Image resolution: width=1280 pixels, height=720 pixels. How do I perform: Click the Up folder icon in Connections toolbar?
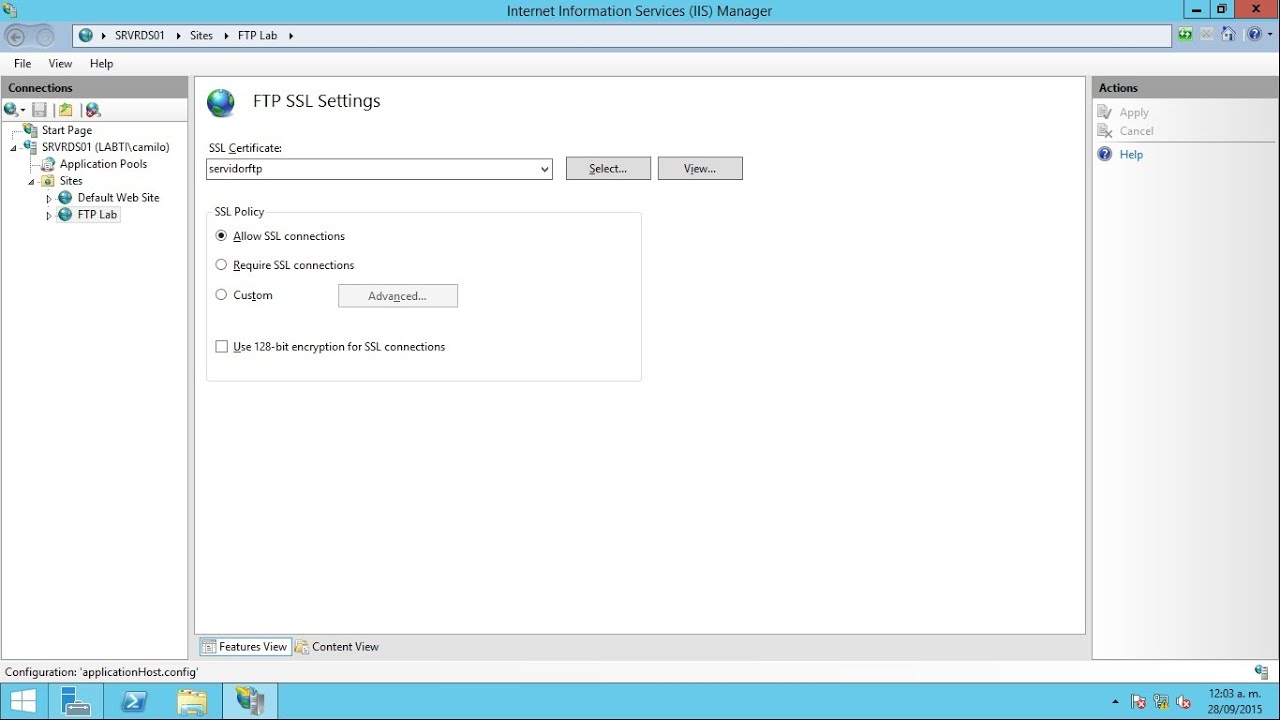click(66, 110)
